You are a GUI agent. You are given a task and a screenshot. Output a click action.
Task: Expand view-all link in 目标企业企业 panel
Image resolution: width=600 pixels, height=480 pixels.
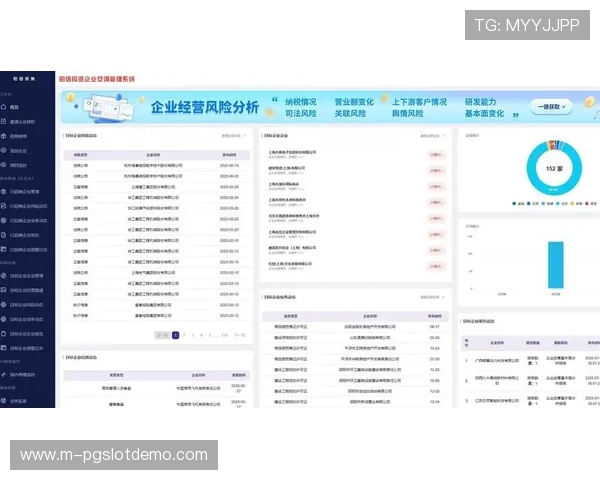432,136
